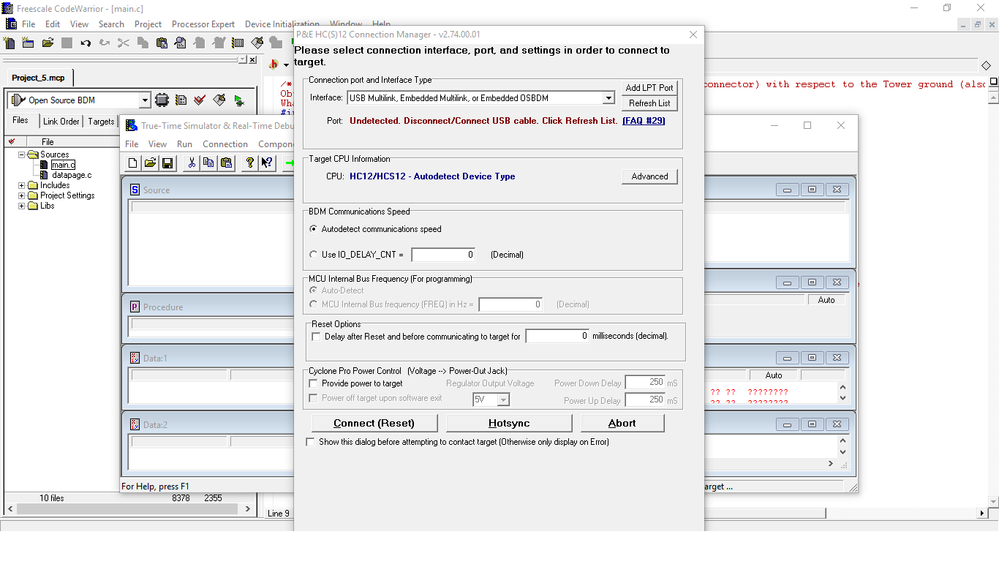Click the Paste icon in CodeWarrior toolbar
Image resolution: width=999 pixels, height=562 pixels.
coord(162,43)
